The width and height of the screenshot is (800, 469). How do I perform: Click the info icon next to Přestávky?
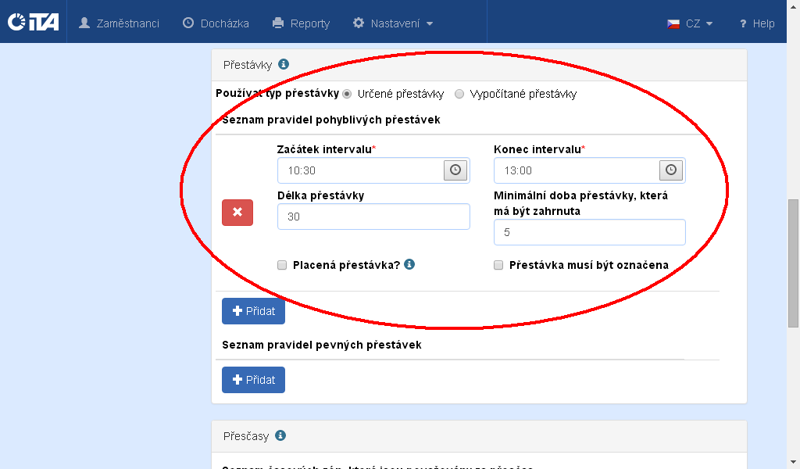coord(284,65)
